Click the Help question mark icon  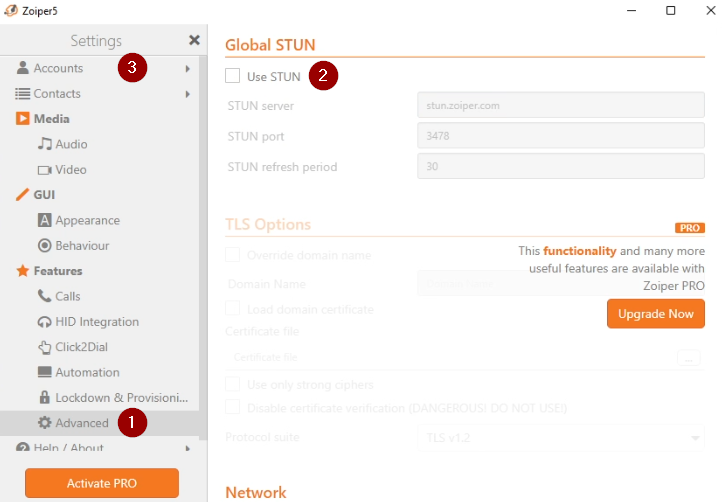click(x=22, y=447)
